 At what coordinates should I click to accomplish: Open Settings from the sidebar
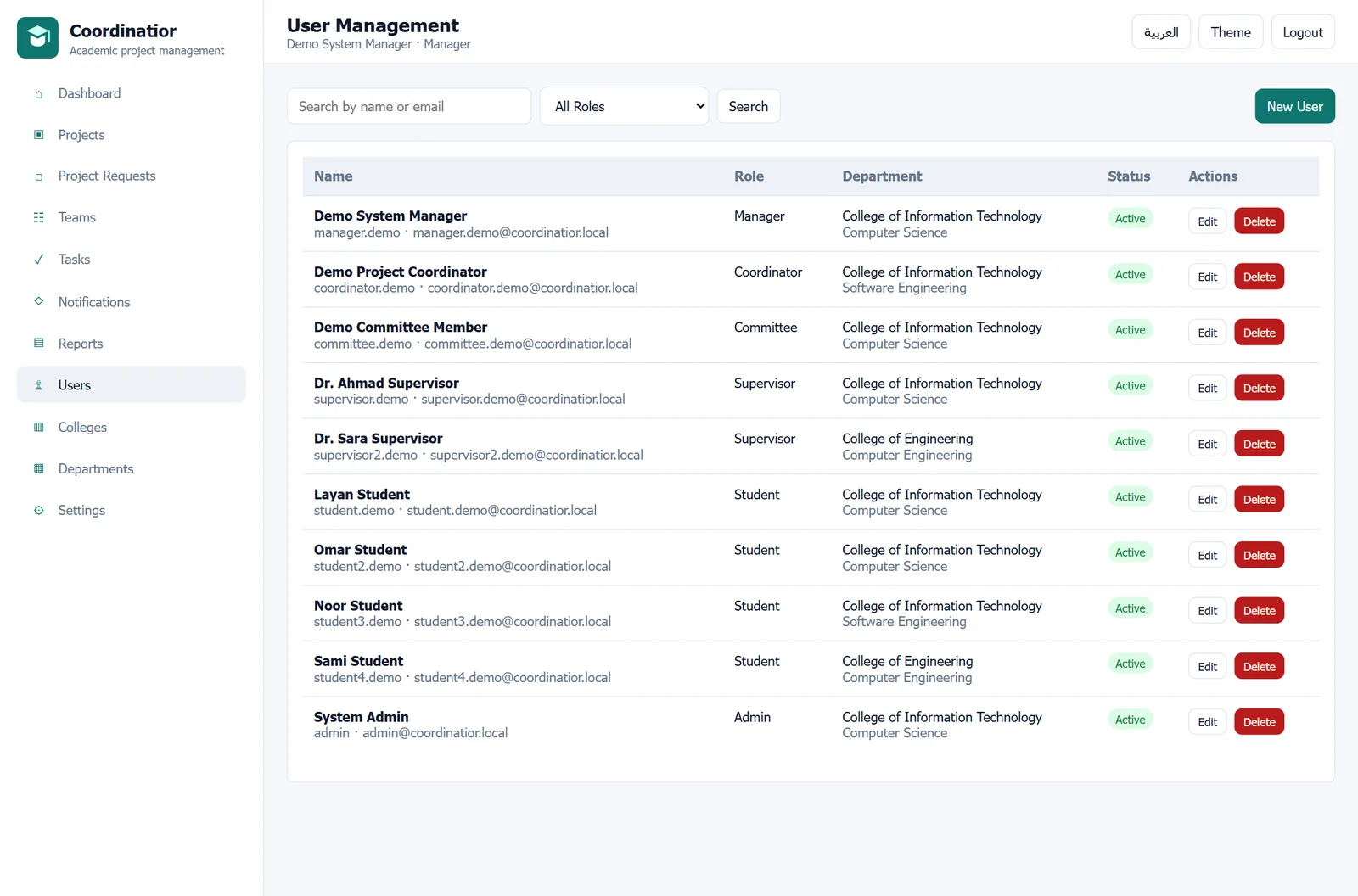coord(132,510)
